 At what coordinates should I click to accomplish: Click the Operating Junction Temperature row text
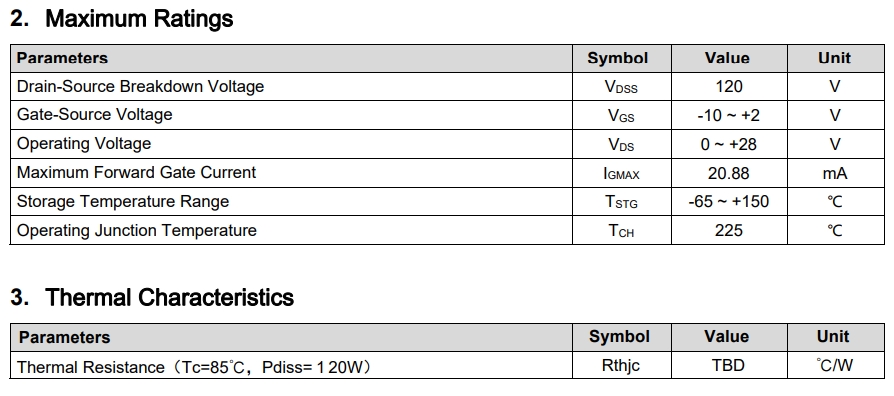click(x=136, y=230)
